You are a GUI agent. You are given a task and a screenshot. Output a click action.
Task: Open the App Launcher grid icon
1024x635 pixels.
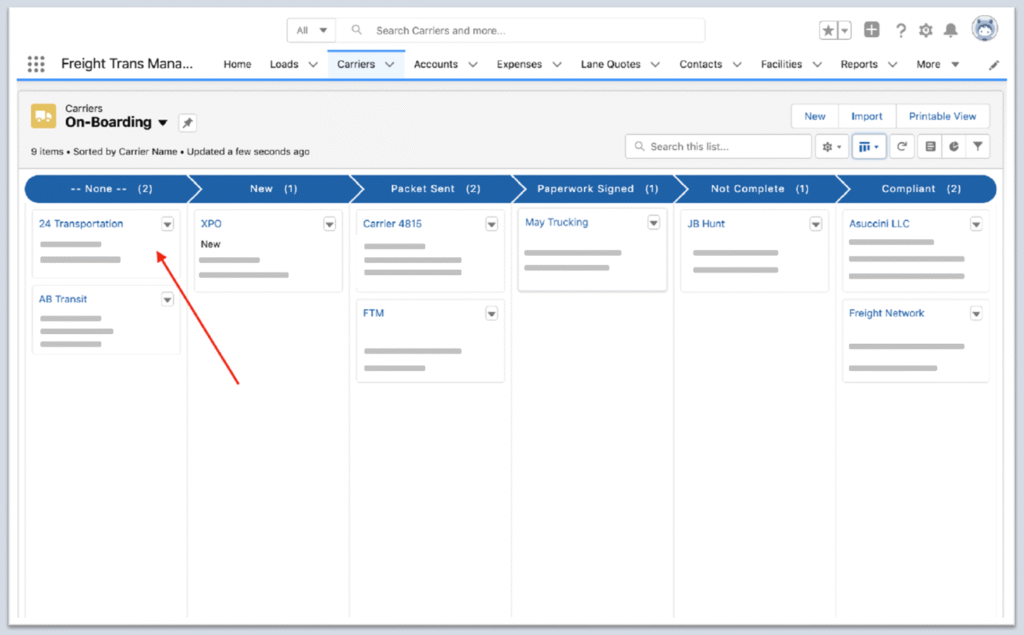36,64
